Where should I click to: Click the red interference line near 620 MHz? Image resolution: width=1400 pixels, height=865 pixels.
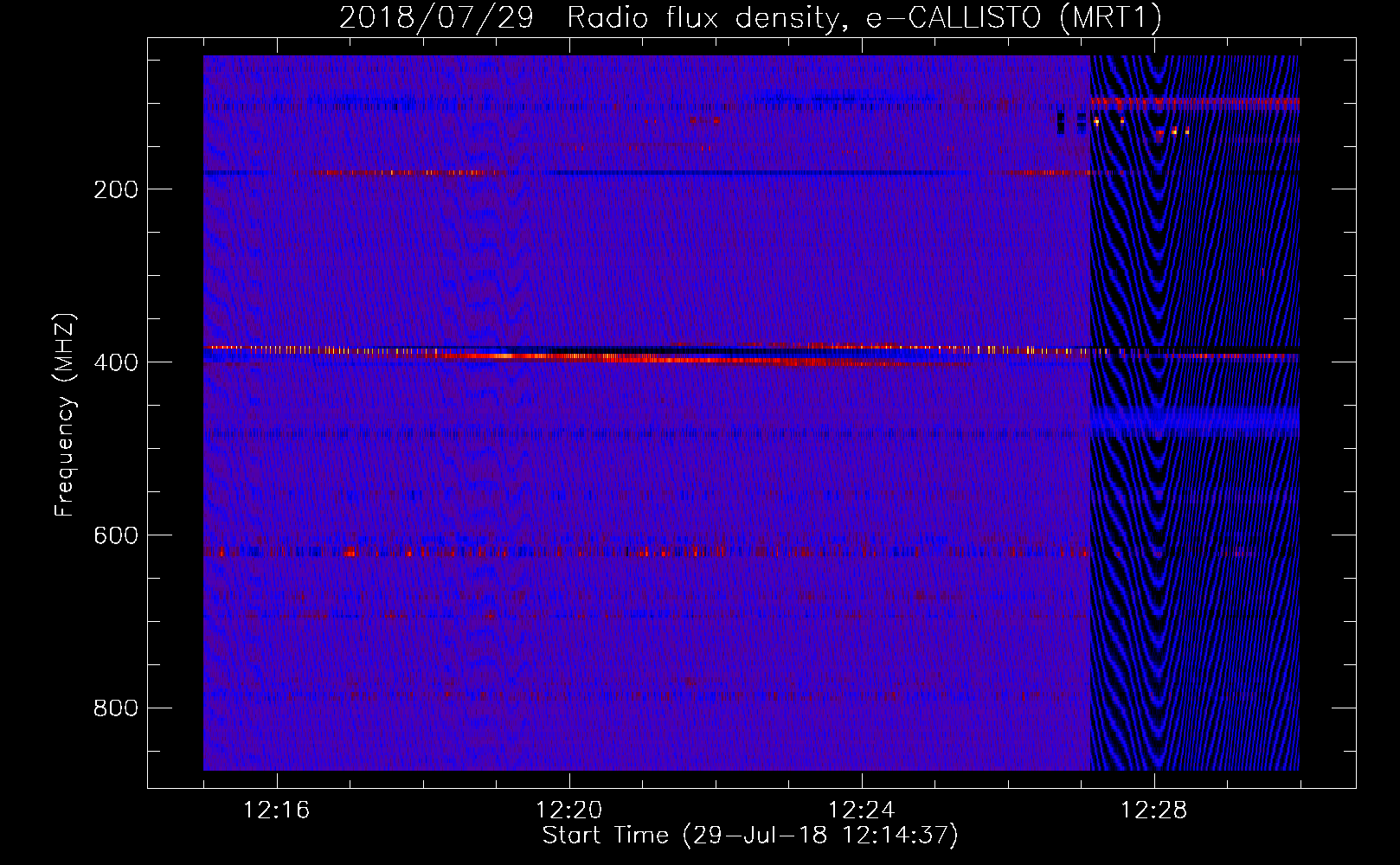646,551
